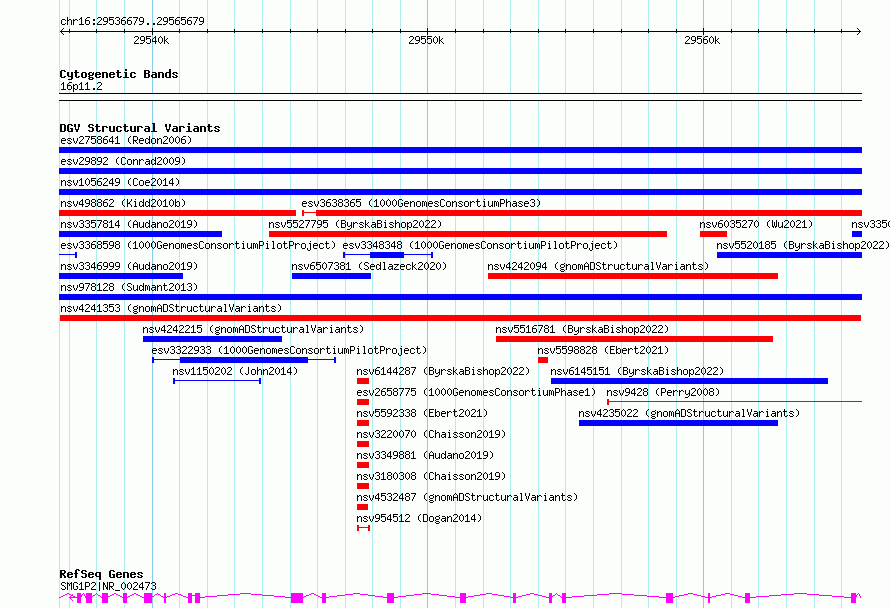
Task: Select the 16p11.2 band label
Action: pyautogui.click(x=81, y=86)
